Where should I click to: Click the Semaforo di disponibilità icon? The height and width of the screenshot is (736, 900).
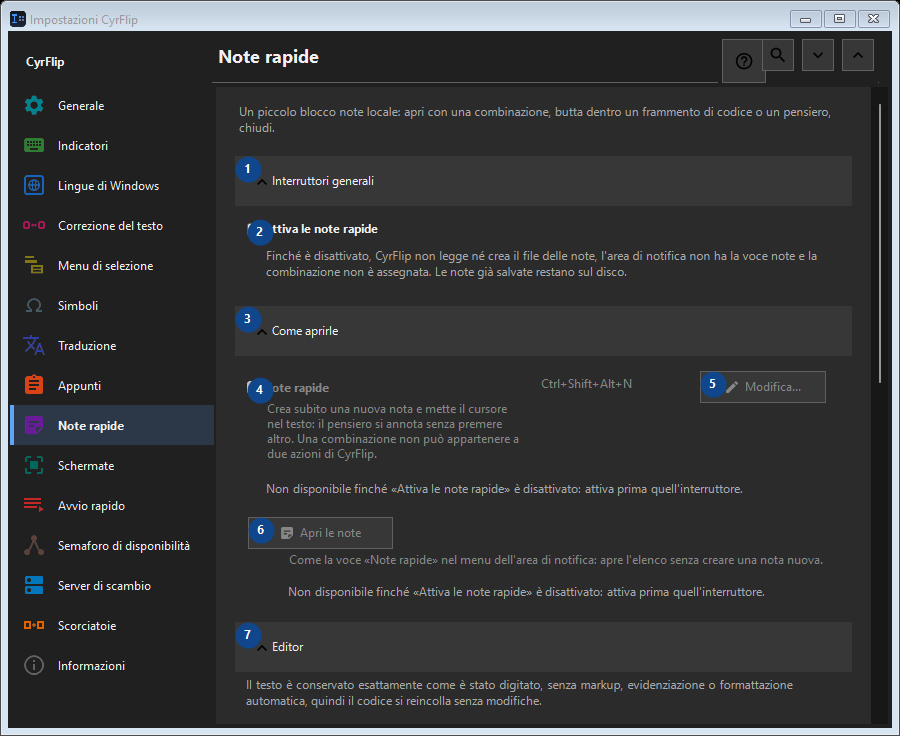pyautogui.click(x=34, y=545)
